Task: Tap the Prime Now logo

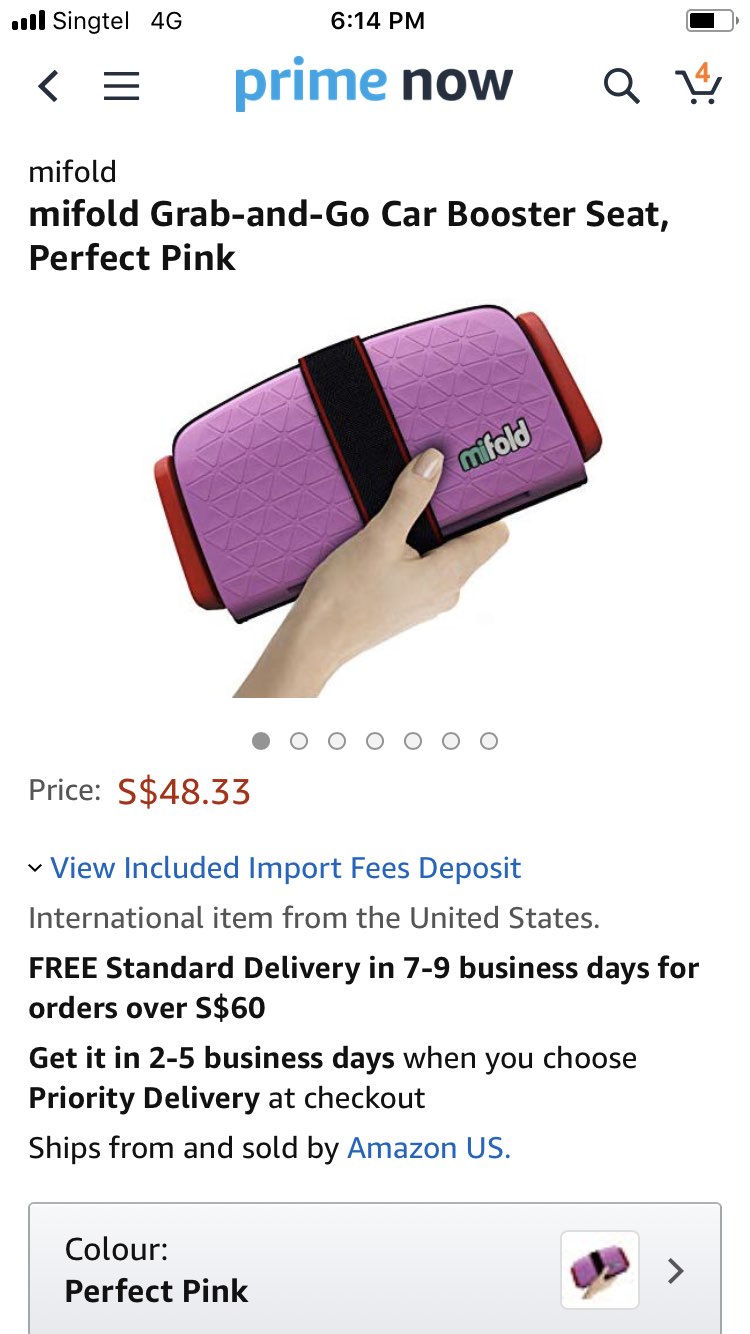Action: pyautogui.click(x=373, y=87)
